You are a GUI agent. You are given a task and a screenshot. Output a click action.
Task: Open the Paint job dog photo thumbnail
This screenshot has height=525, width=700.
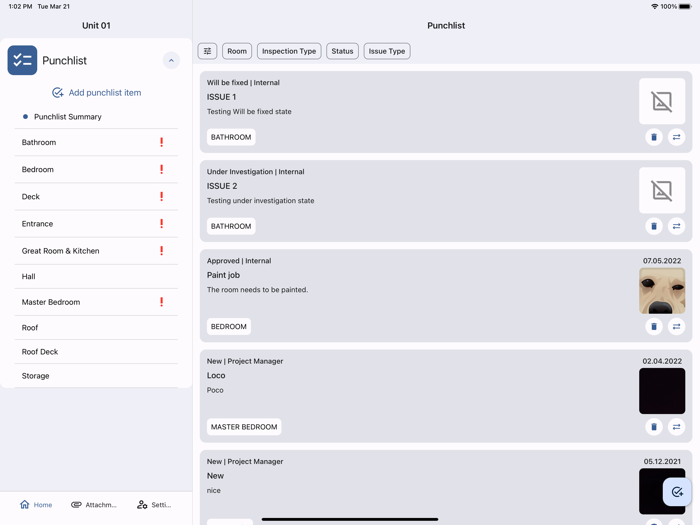[x=662, y=291]
